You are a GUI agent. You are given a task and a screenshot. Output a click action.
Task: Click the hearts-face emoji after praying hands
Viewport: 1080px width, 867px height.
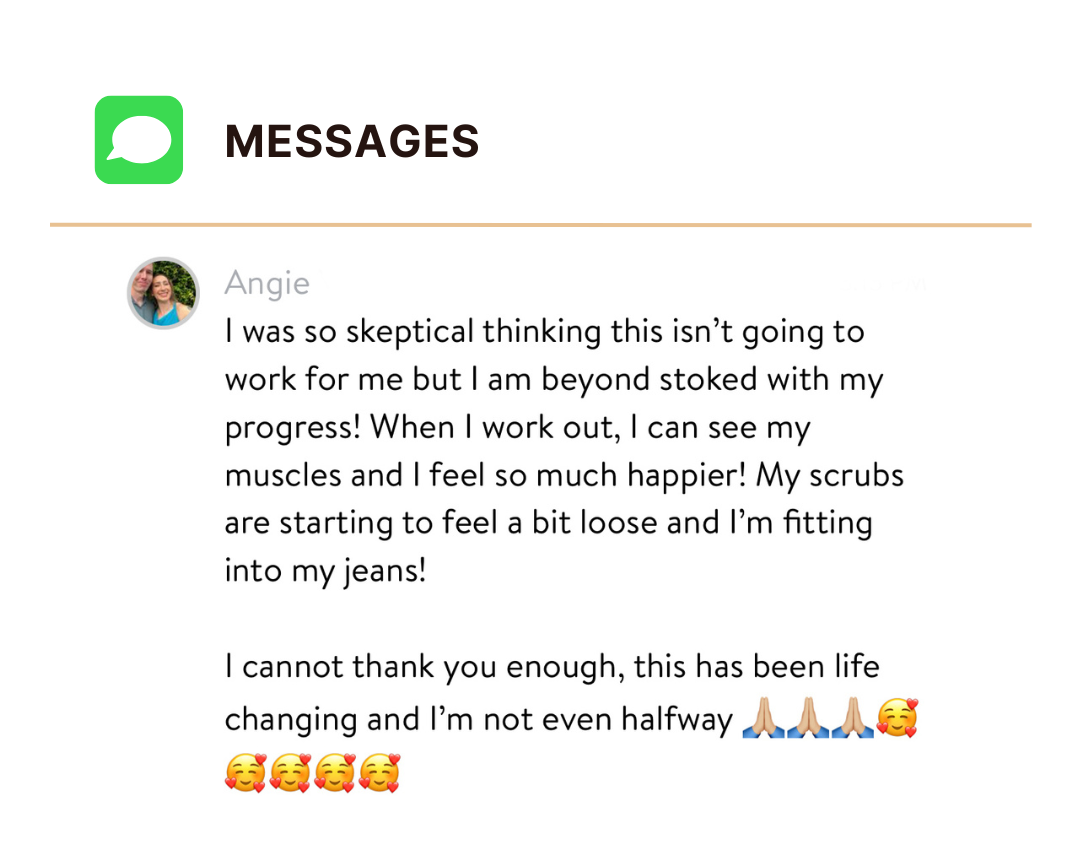coord(897,719)
